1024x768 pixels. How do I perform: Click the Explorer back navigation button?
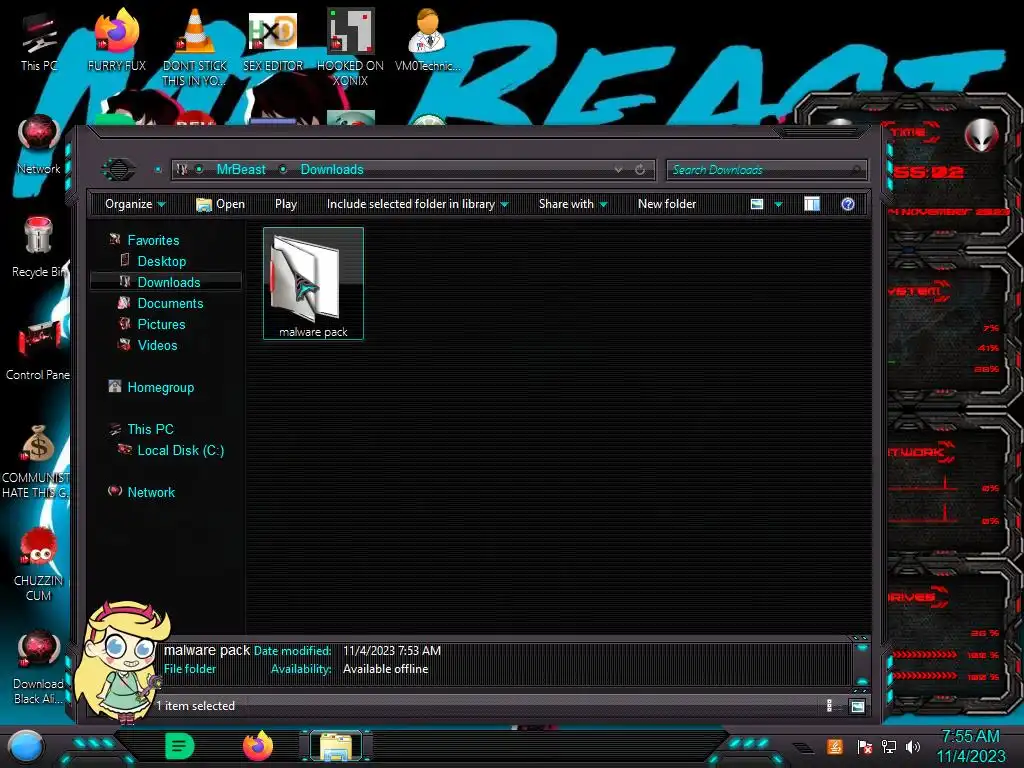click(x=118, y=170)
